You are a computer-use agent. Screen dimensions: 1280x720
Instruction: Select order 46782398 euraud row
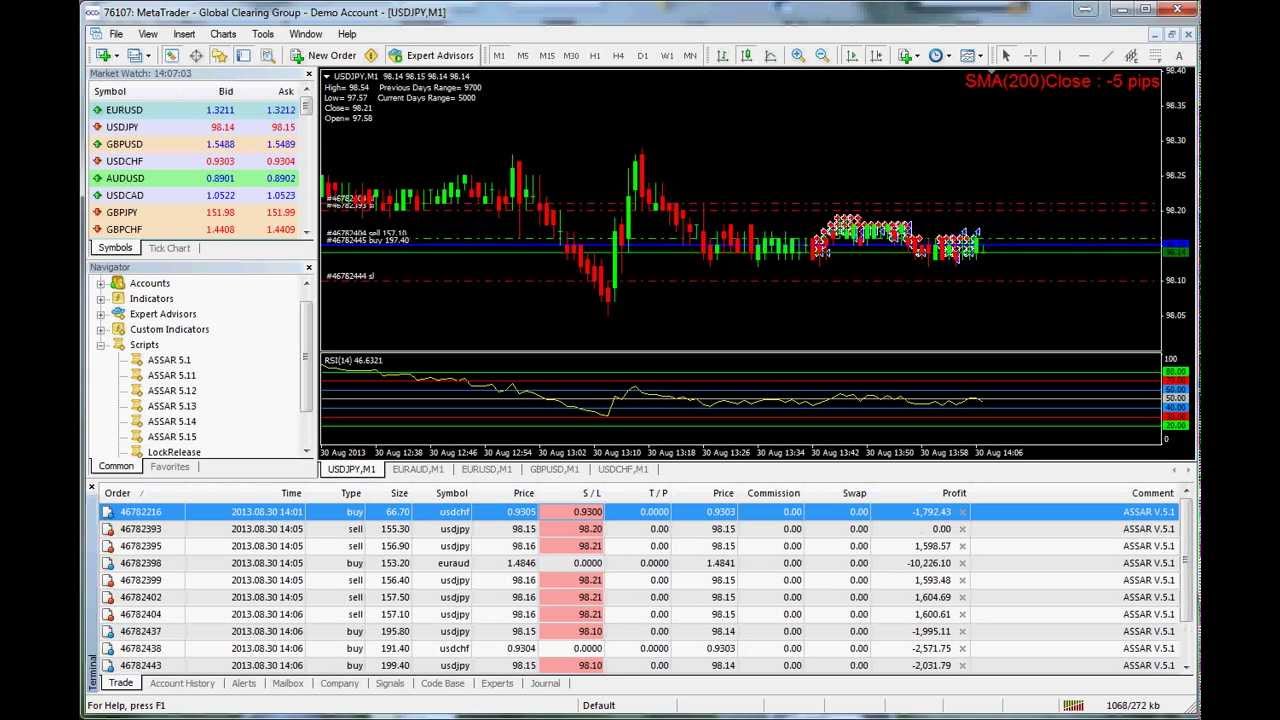(640, 563)
